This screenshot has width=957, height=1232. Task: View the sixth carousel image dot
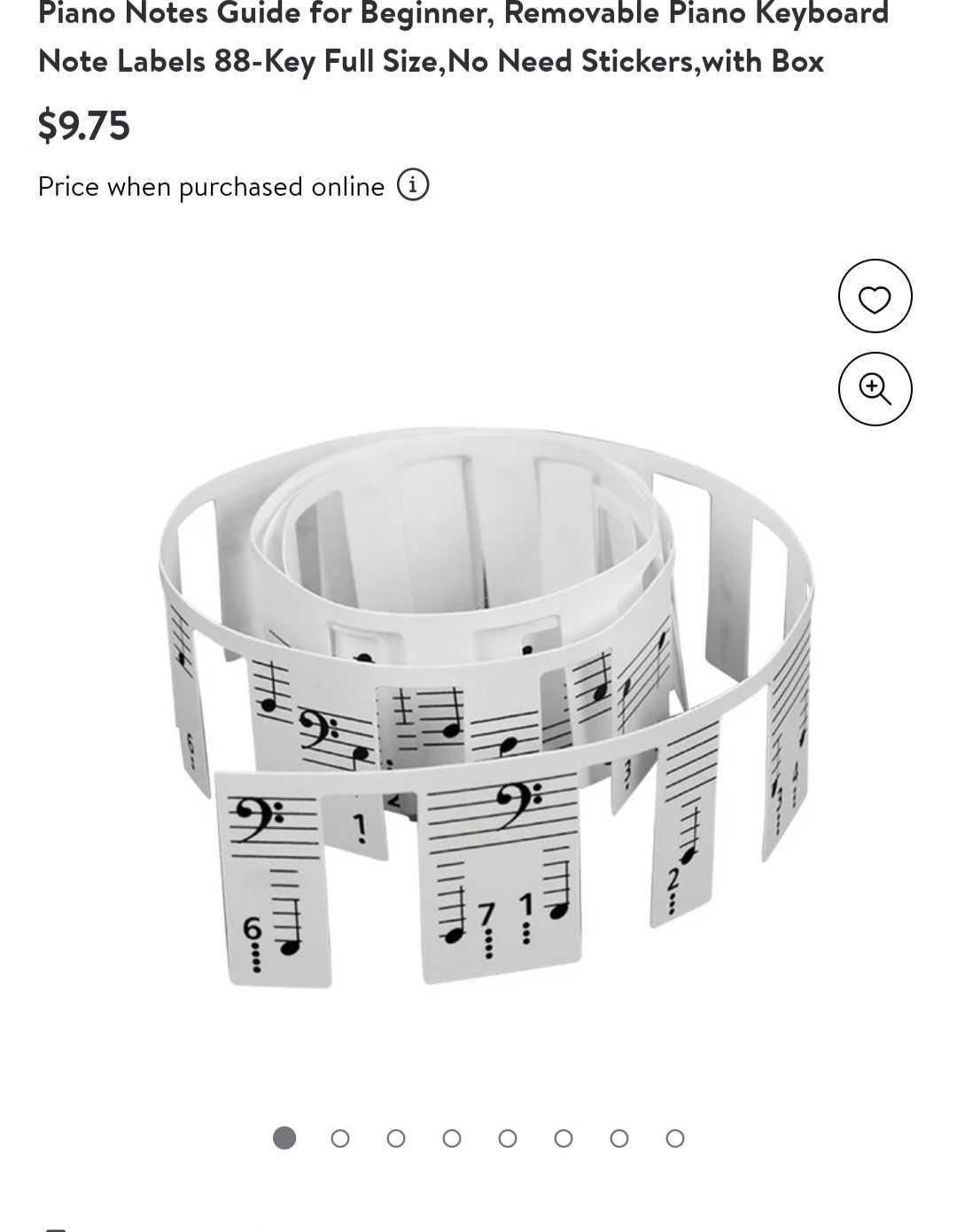point(564,1138)
